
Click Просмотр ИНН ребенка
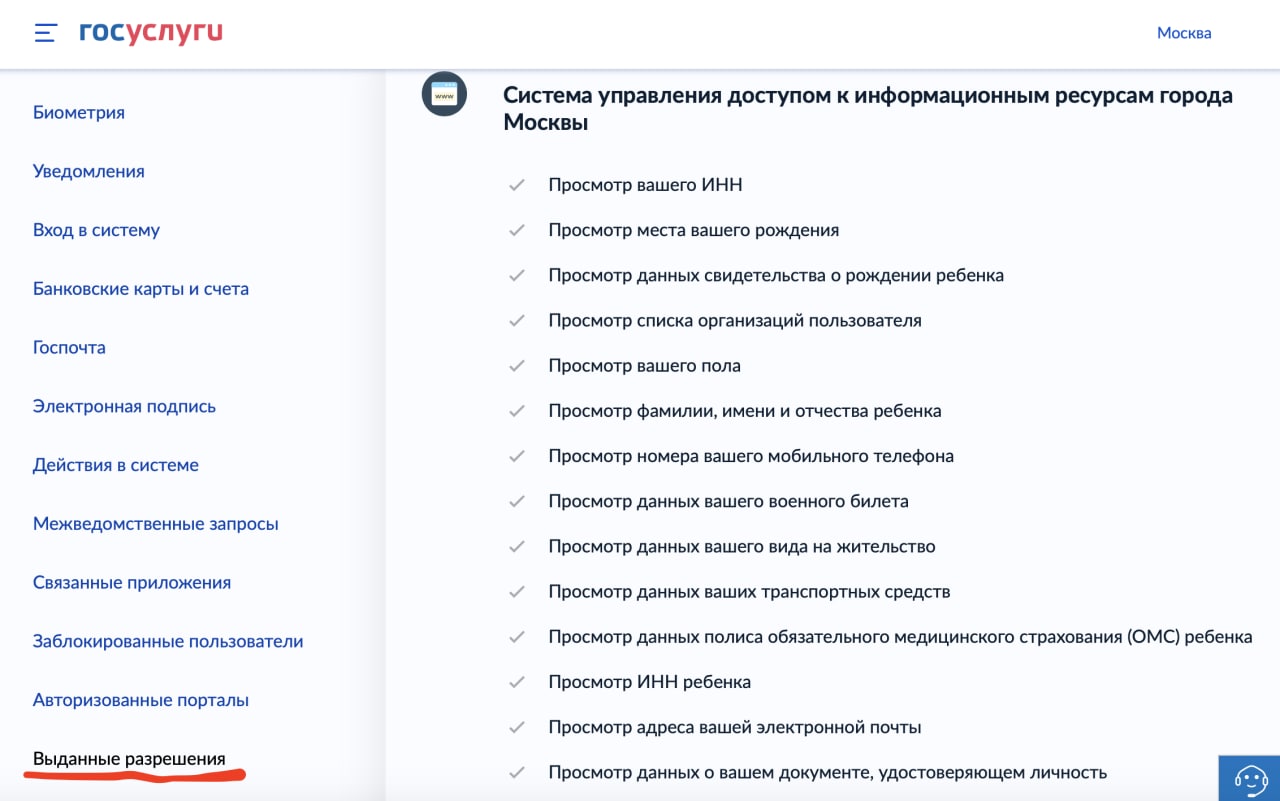coord(650,682)
